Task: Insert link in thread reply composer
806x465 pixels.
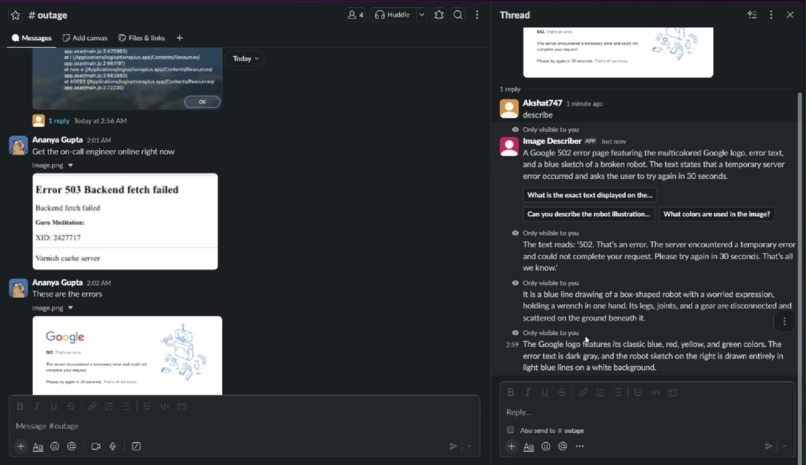Action: (x=583, y=393)
